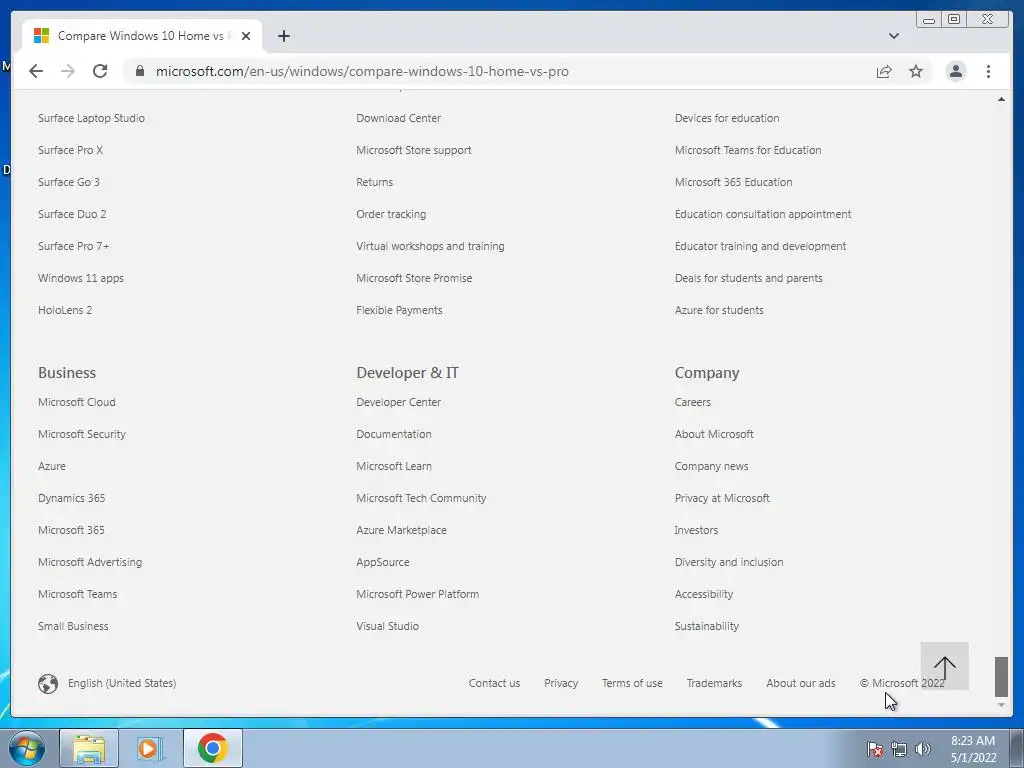Open the Chrome profile avatar
The width and height of the screenshot is (1024, 768).
[x=955, y=71]
